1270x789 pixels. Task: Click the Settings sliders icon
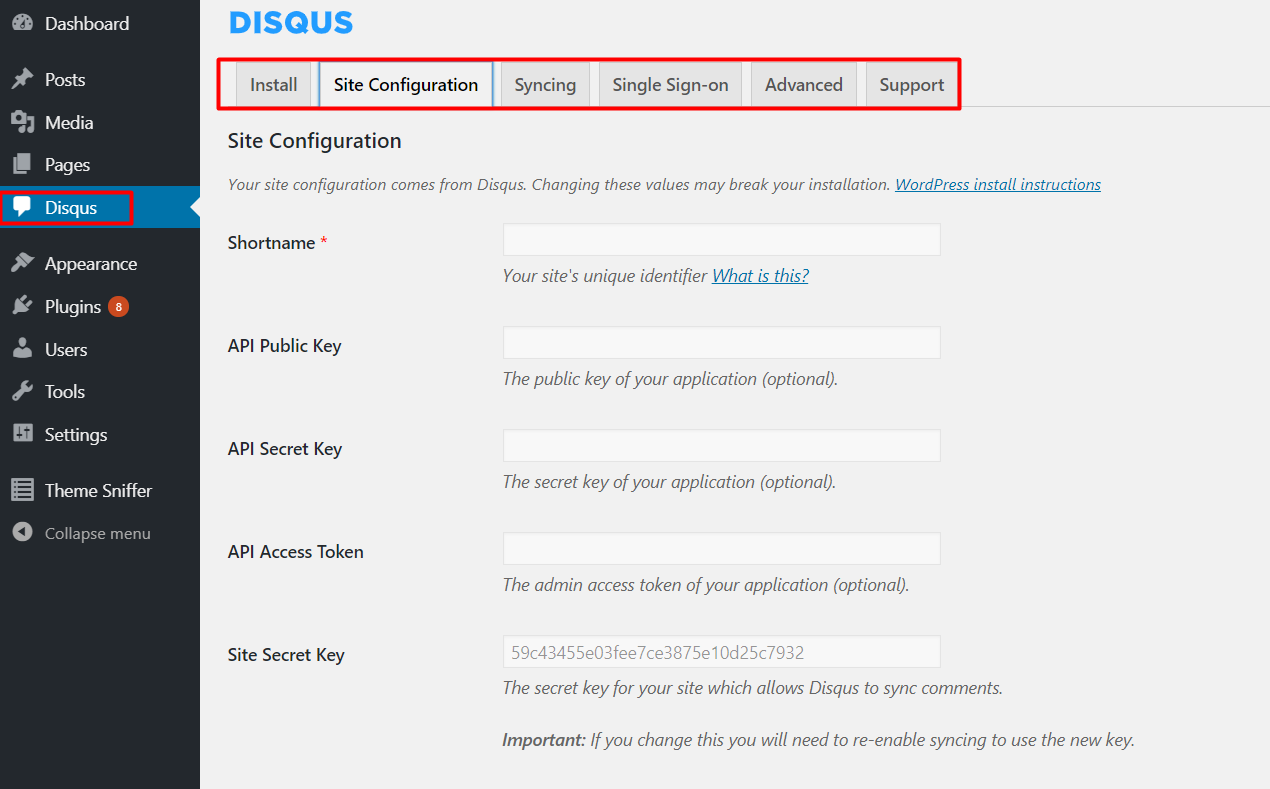coord(22,434)
